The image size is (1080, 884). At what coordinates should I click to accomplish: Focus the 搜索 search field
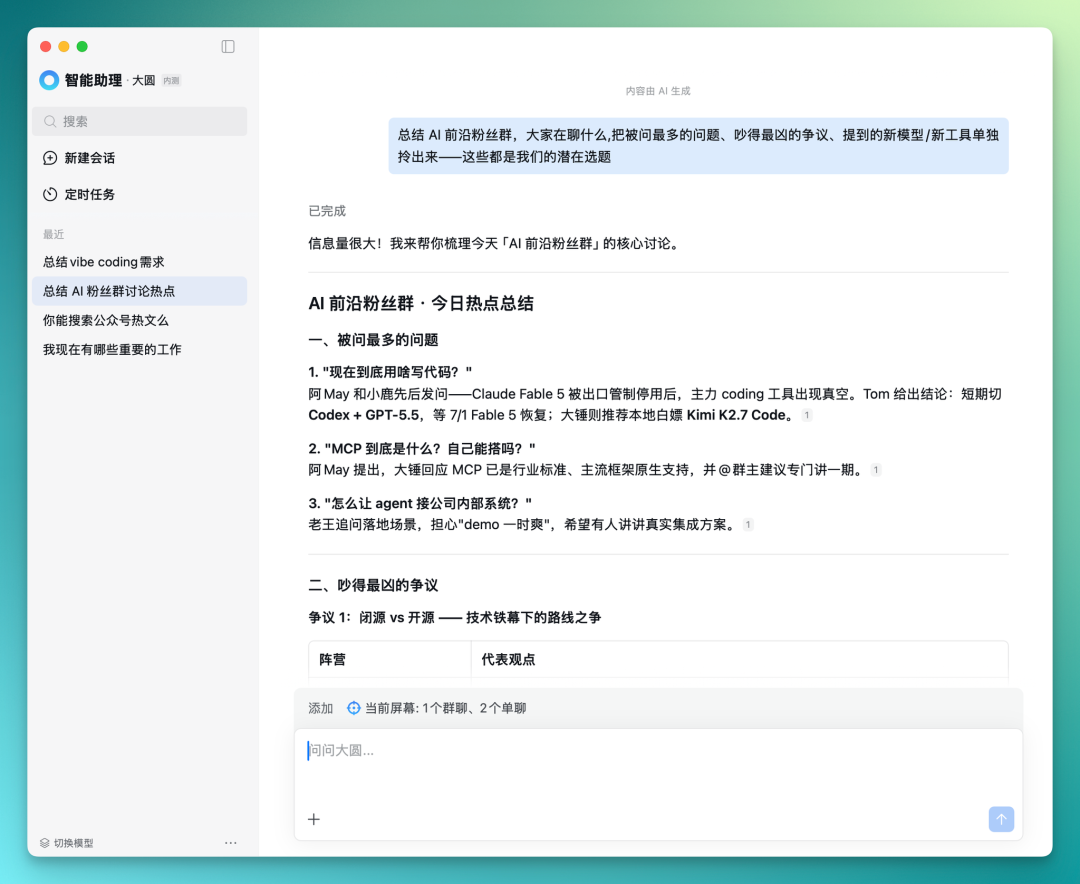point(139,121)
